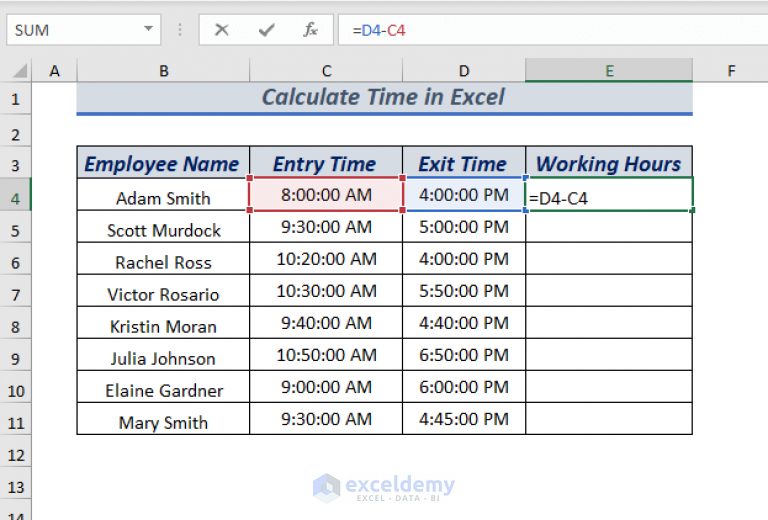This screenshot has width=768, height=520.
Task: Confirm the formula with checkmark icon
Action: [x=266, y=30]
